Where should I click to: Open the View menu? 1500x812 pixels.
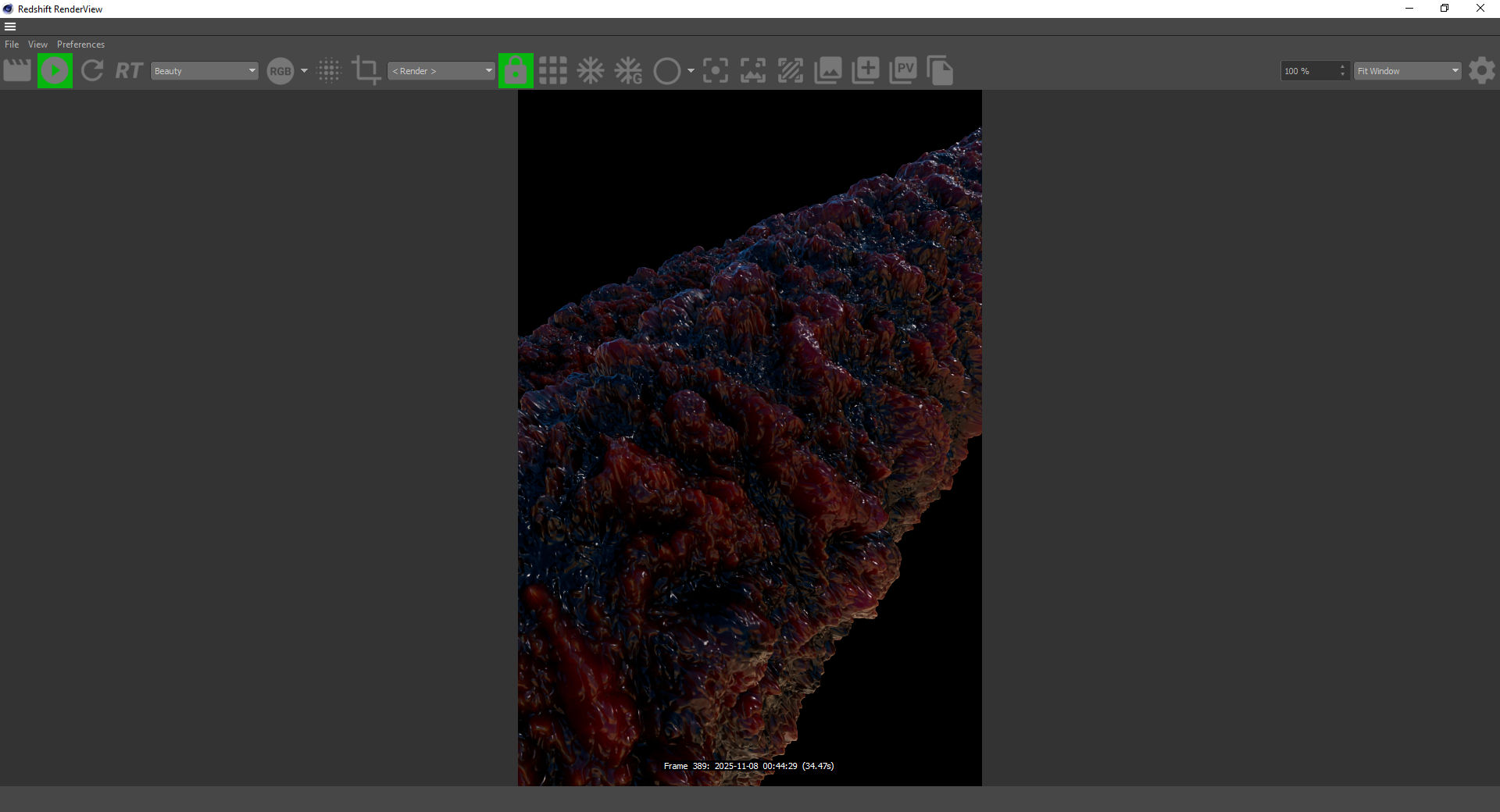(37, 45)
